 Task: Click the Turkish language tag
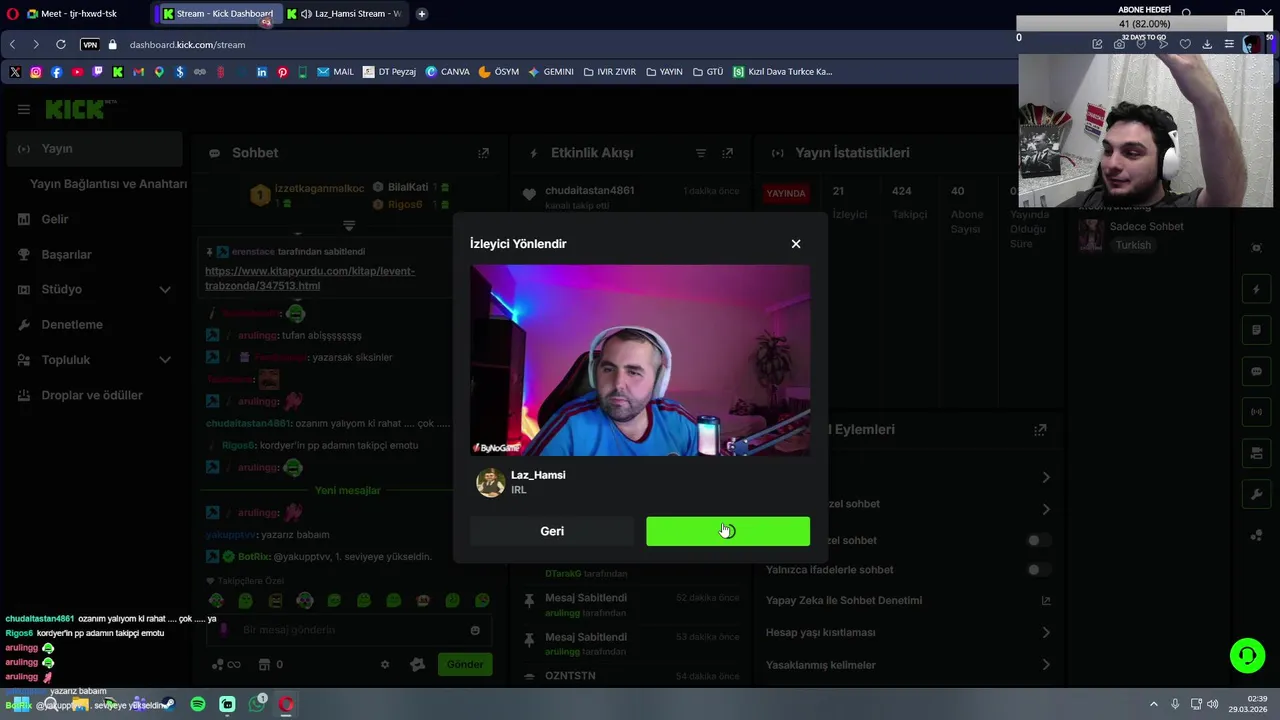pos(1133,245)
